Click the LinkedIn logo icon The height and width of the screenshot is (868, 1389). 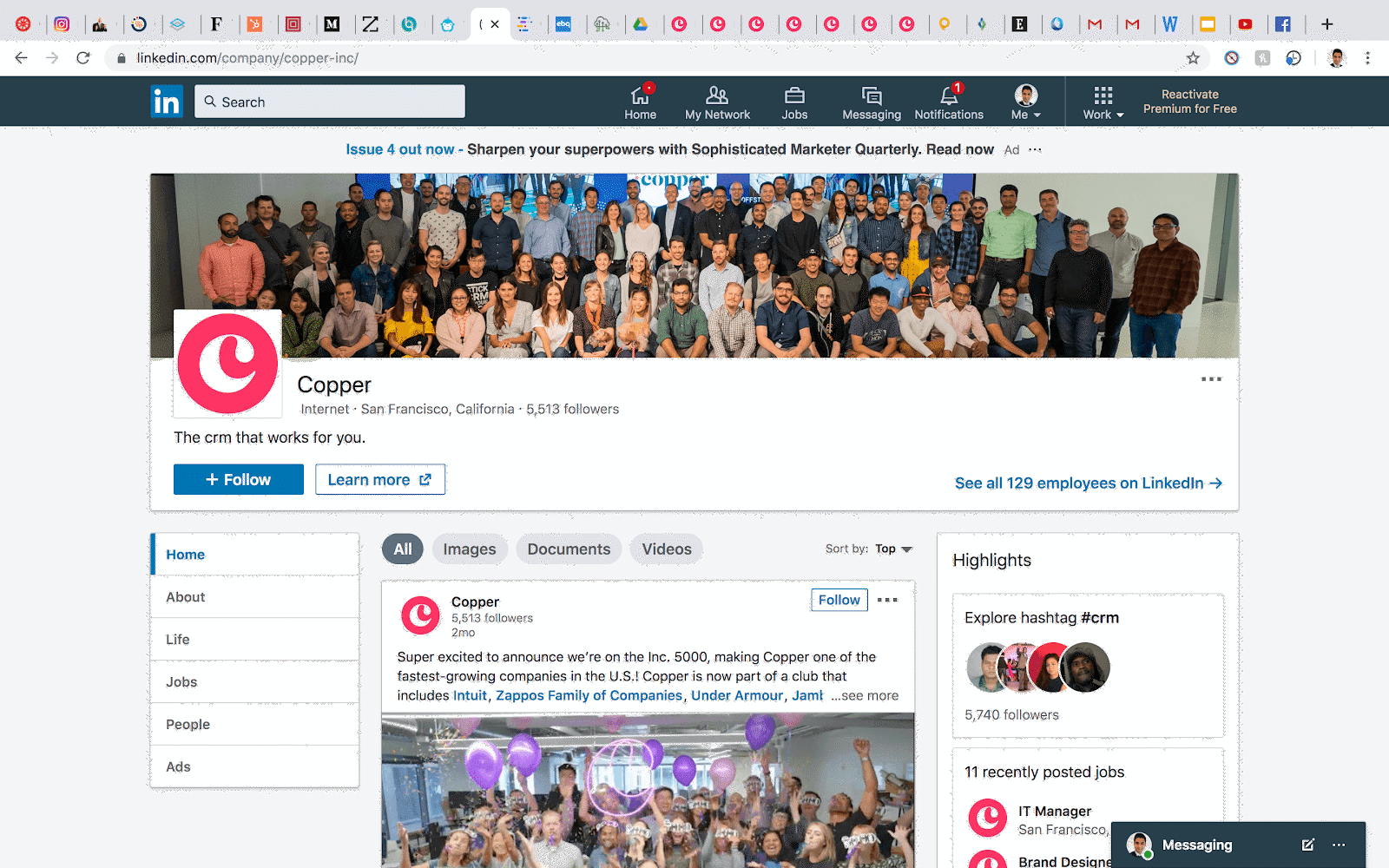167,102
